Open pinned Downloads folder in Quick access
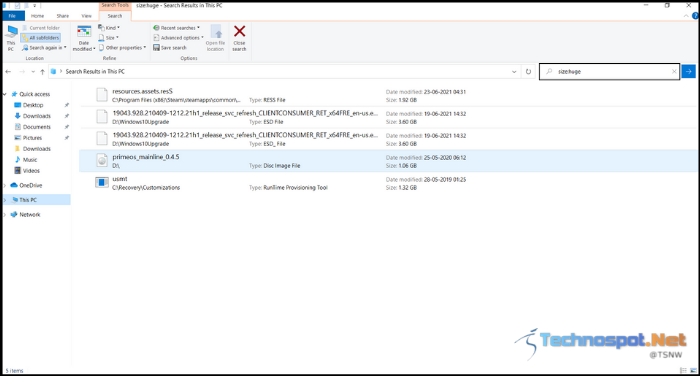 pos(37,116)
